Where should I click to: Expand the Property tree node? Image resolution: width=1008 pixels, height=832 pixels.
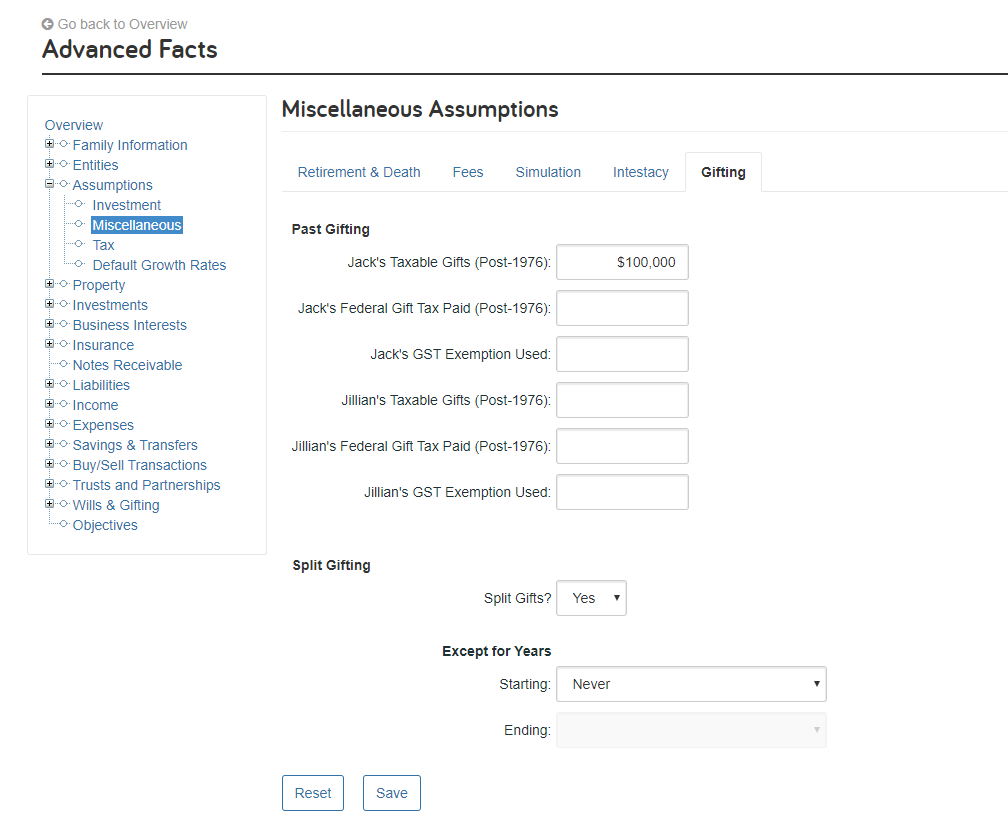49,284
